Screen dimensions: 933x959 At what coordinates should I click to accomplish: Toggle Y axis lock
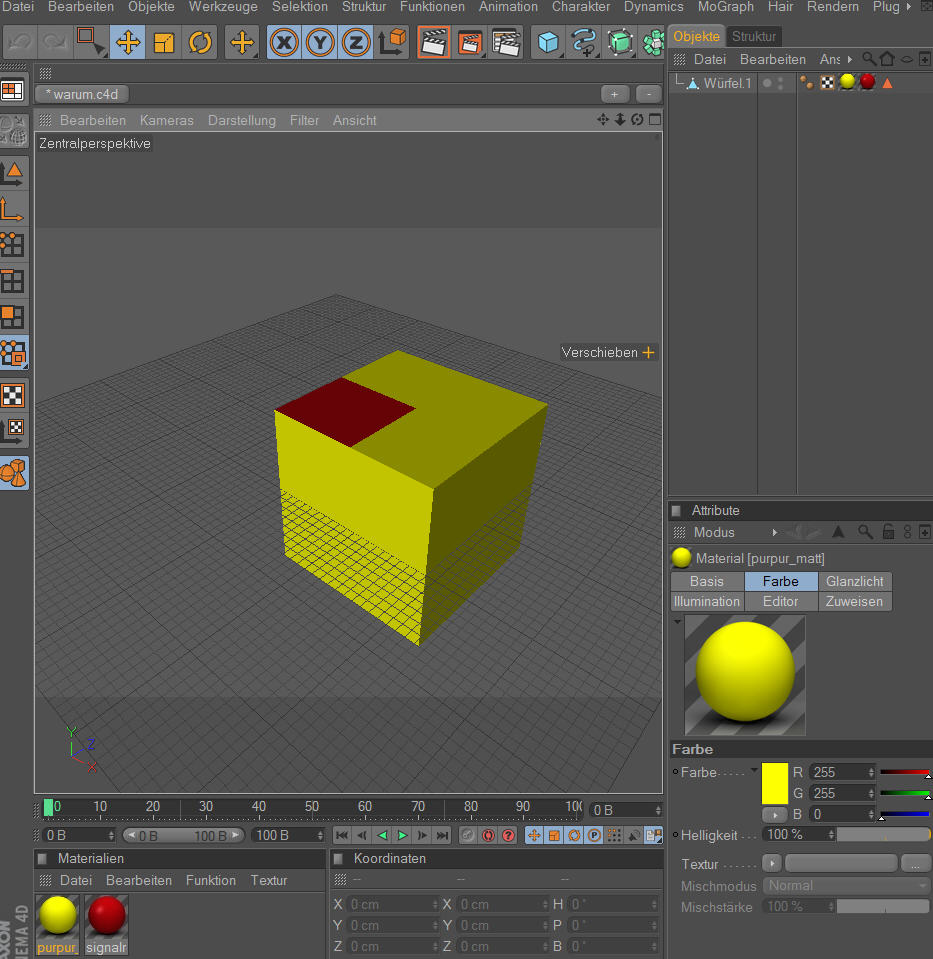[x=320, y=43]
